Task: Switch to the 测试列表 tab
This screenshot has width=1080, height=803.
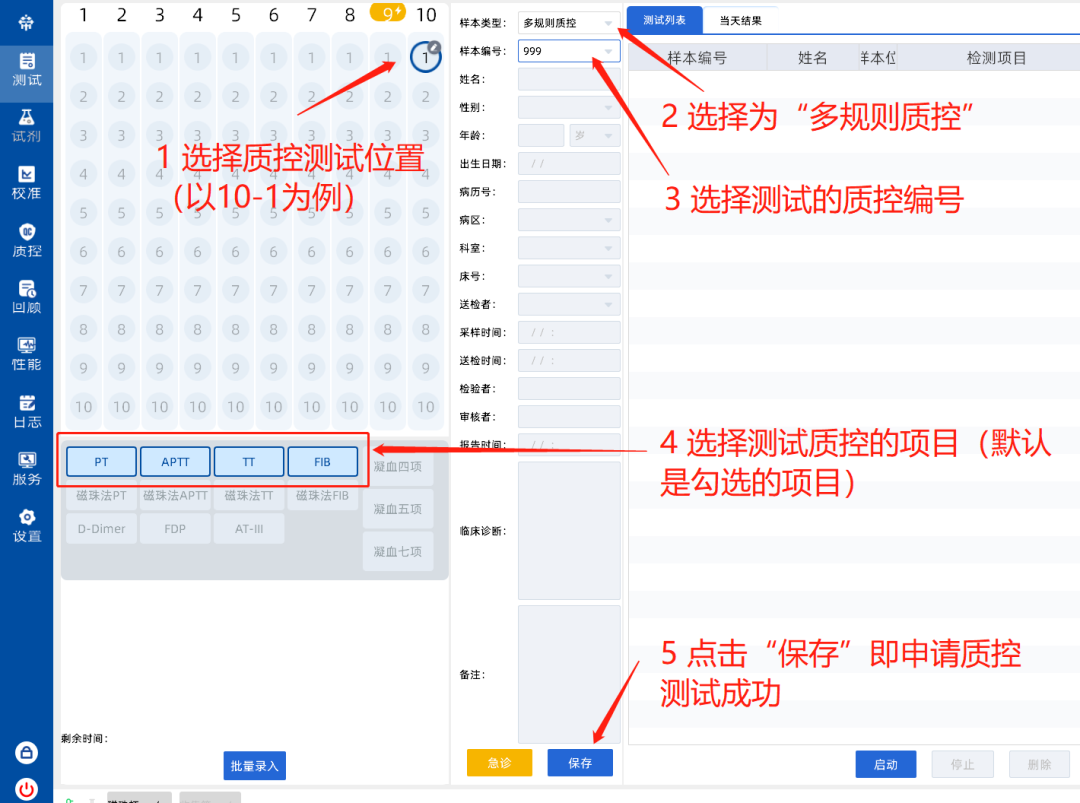Action: 665,20
